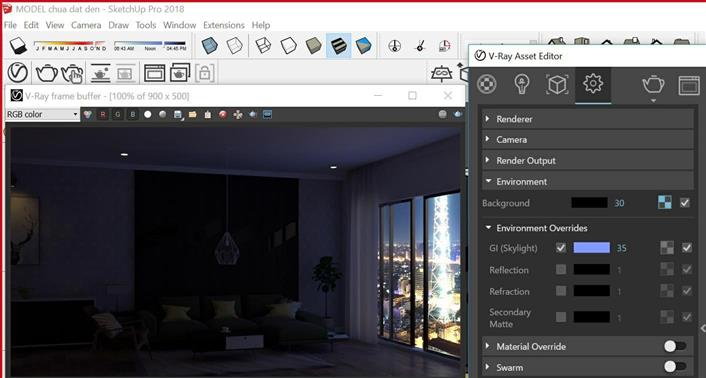The height and width of the screenshot is (378, 706).
Task: Toggle the Background texture enable checkbox
Action: tap(685, 203)
